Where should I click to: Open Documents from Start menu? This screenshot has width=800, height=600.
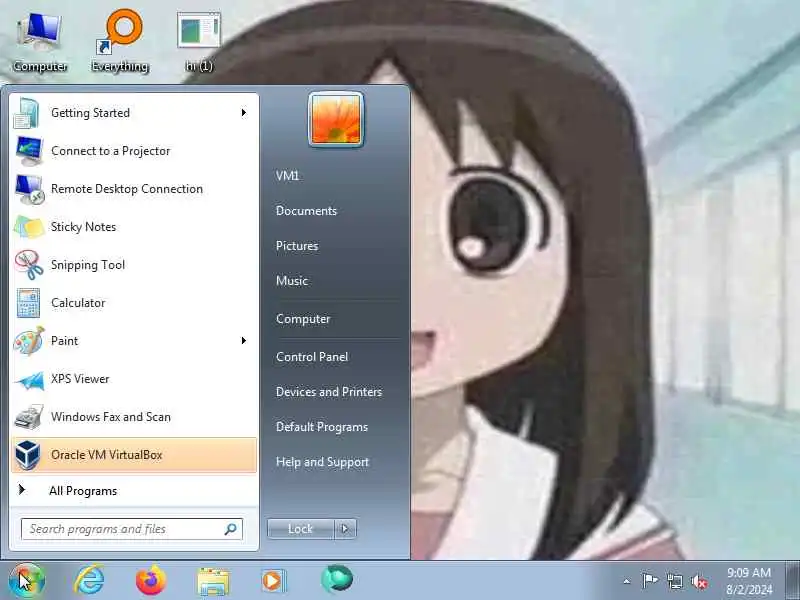point(306,211)
